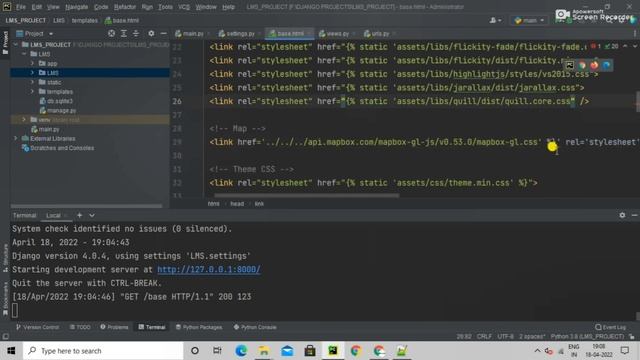Image resolution: width=640 pixels, height=360 pixels.
Task: Open the user account icon in toolbar
Action: coord(495,20)
